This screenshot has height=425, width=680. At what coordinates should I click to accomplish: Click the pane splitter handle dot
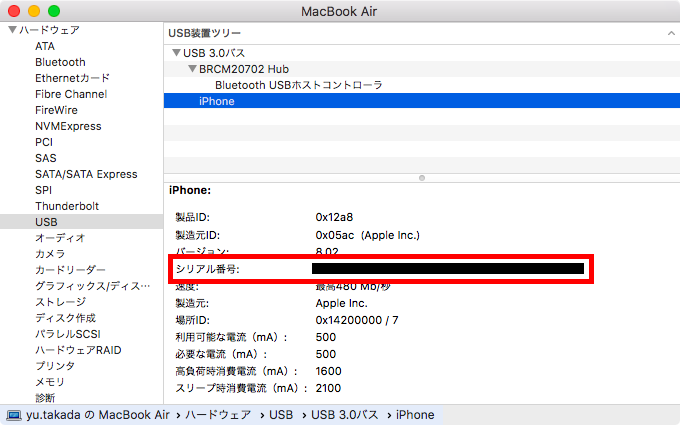[422, 178]
